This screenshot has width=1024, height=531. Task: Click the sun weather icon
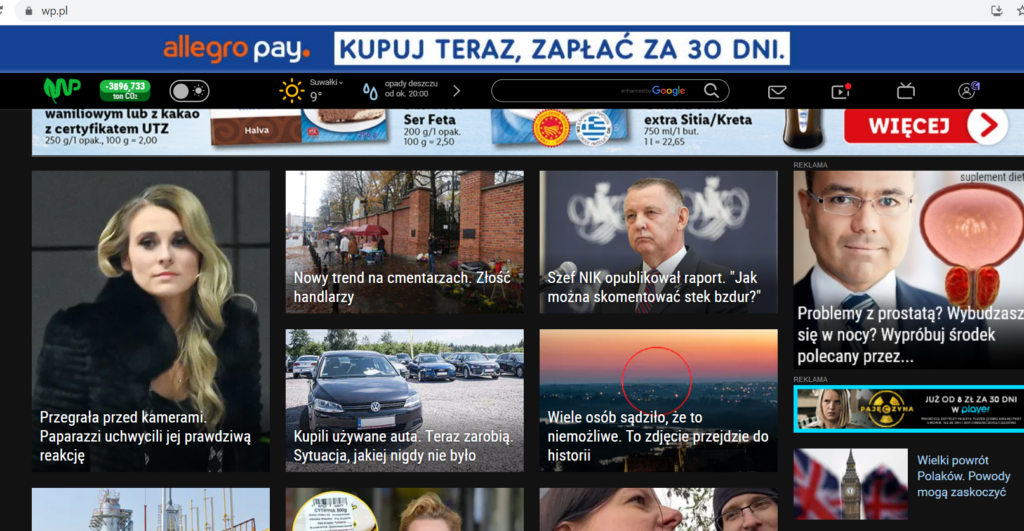point(291,90)
